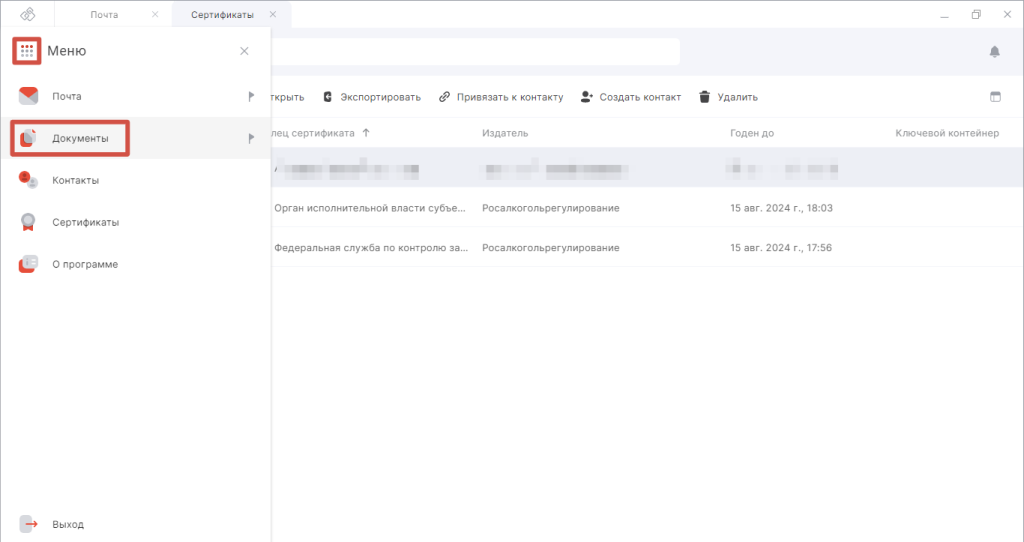The image size is (1024, 542).
Task: Click the Контакты people icon
Action: 28,180
